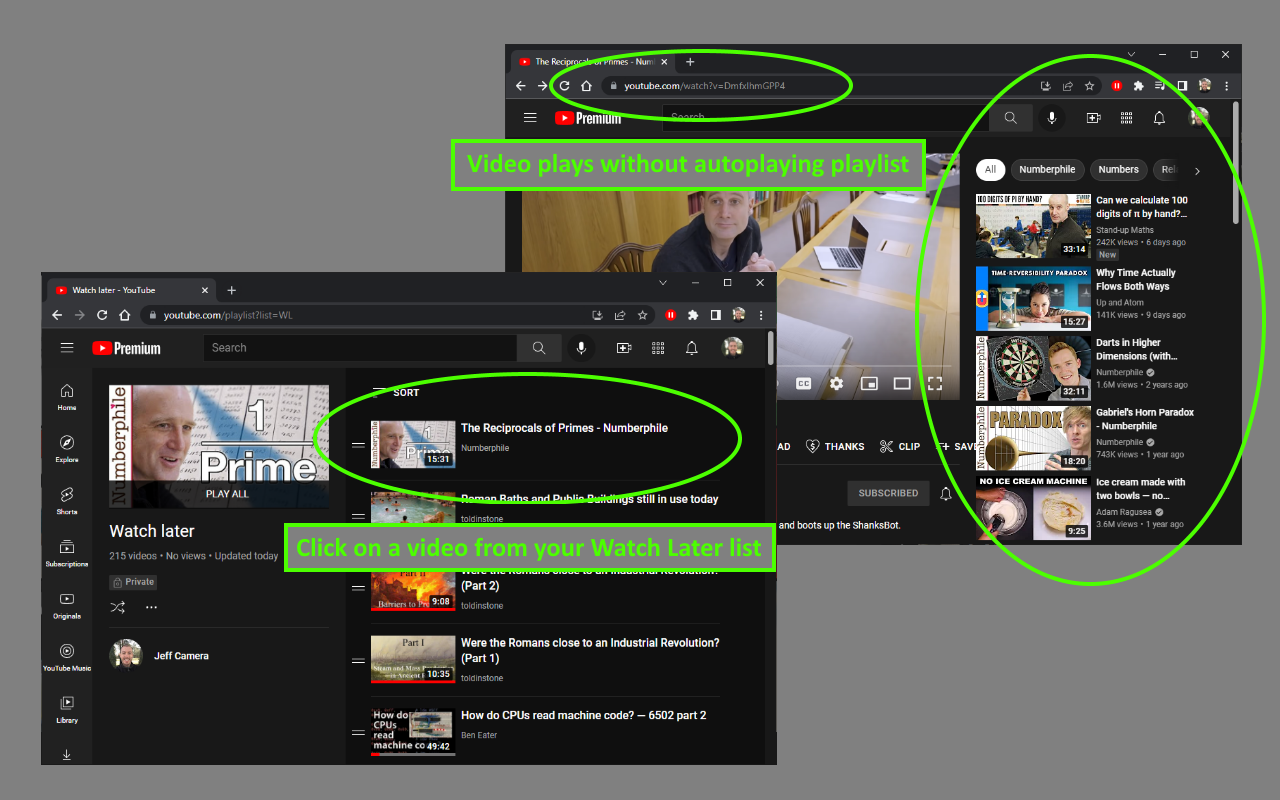Viewport: 1280px width, 800px height.
Task: Click the THANKS button under the video
Action: [x=836, y=447]
